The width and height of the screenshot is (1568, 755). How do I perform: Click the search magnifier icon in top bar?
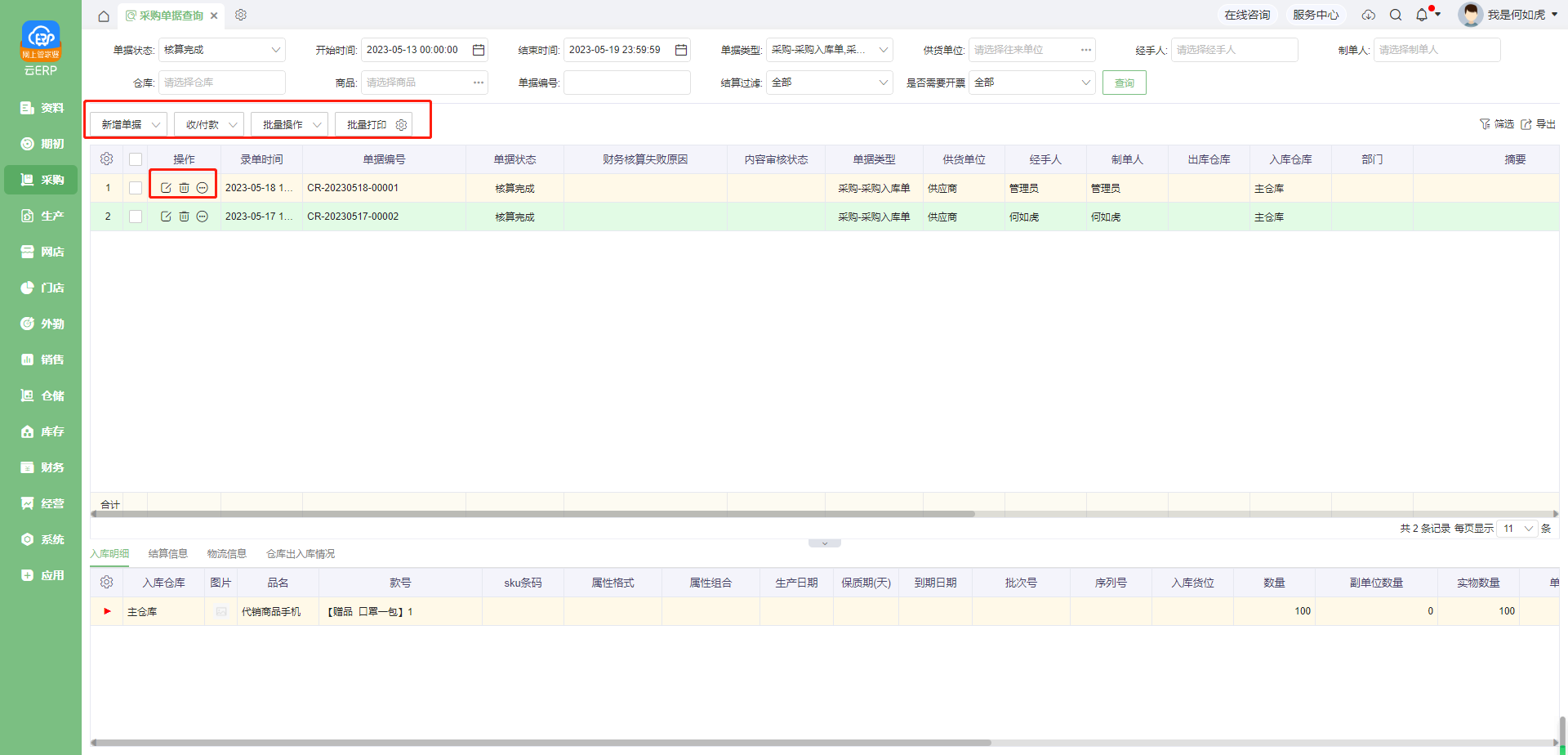point(1396,15)
